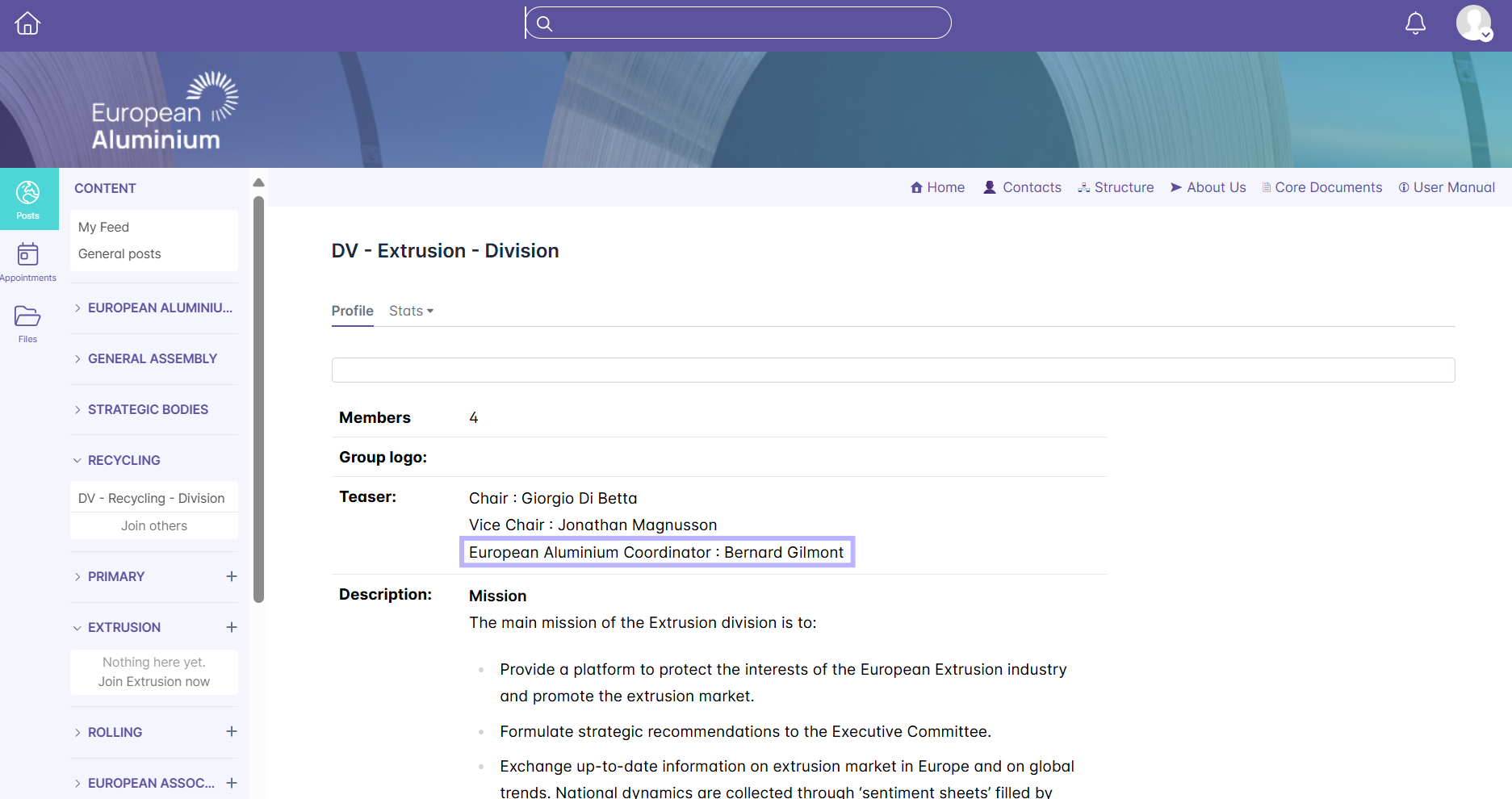Open the Files folder icon
The height and width of the screenshot is (799, 1512).
pos(28,323)
